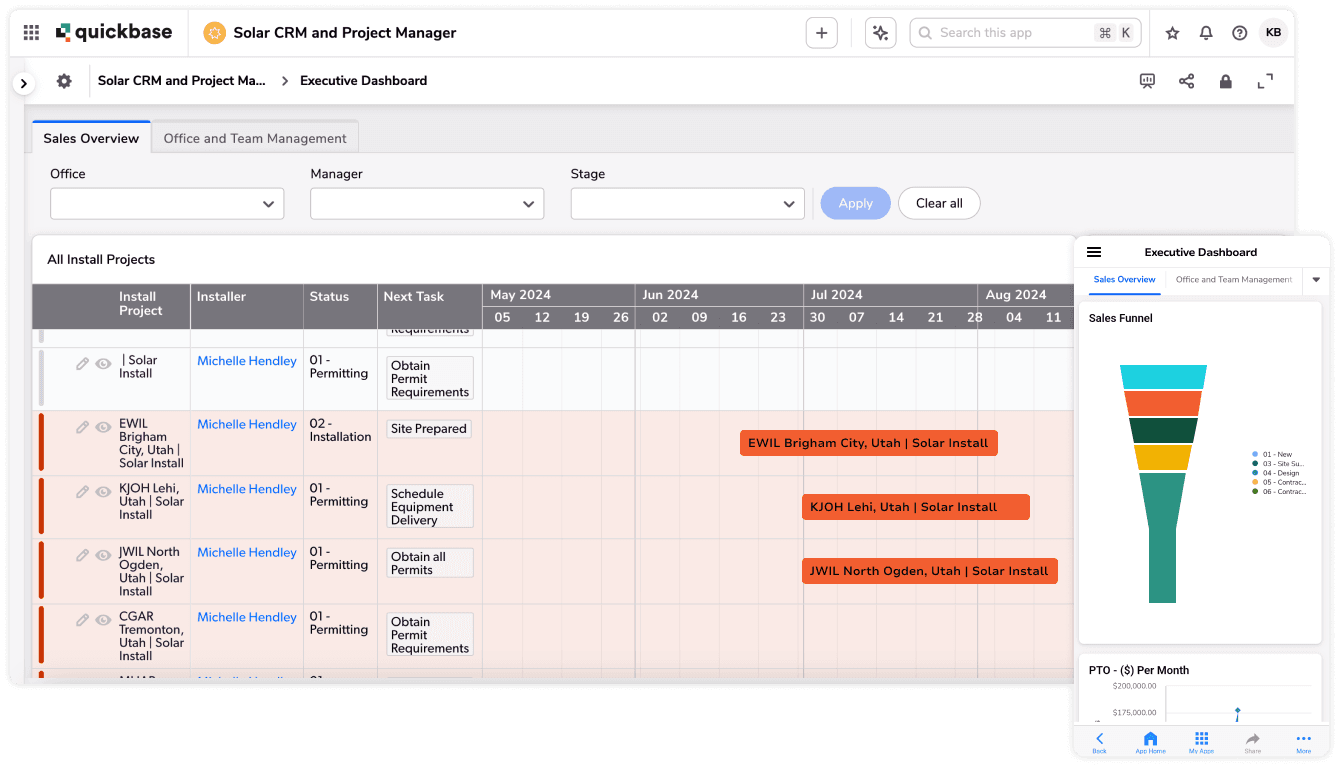Click the Clear all button
Screen dimensions: 1339x766
point(939,203)
